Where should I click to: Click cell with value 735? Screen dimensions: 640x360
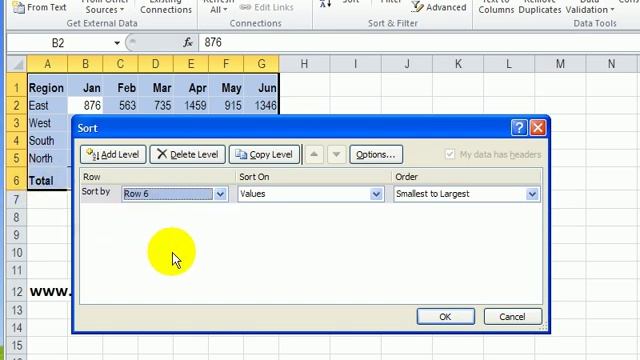coord(156,106)
